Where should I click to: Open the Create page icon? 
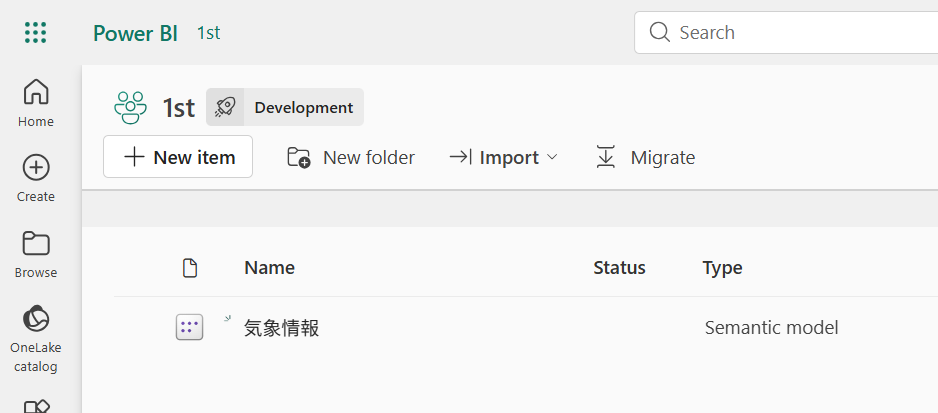[36, 168]
